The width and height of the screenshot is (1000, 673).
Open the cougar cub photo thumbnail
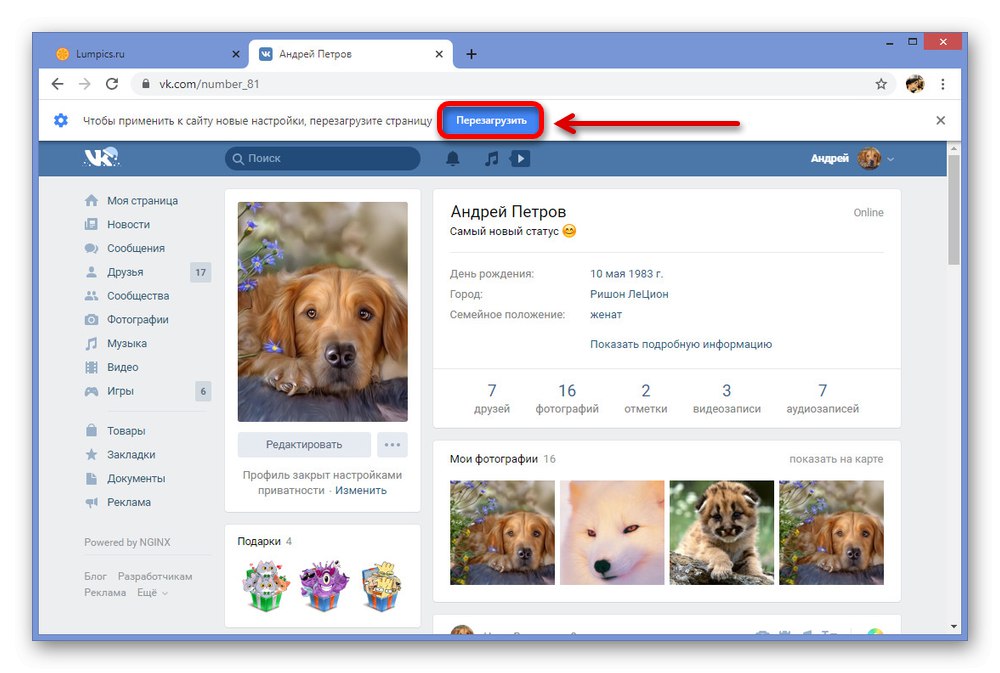click(x=722, y=533)
